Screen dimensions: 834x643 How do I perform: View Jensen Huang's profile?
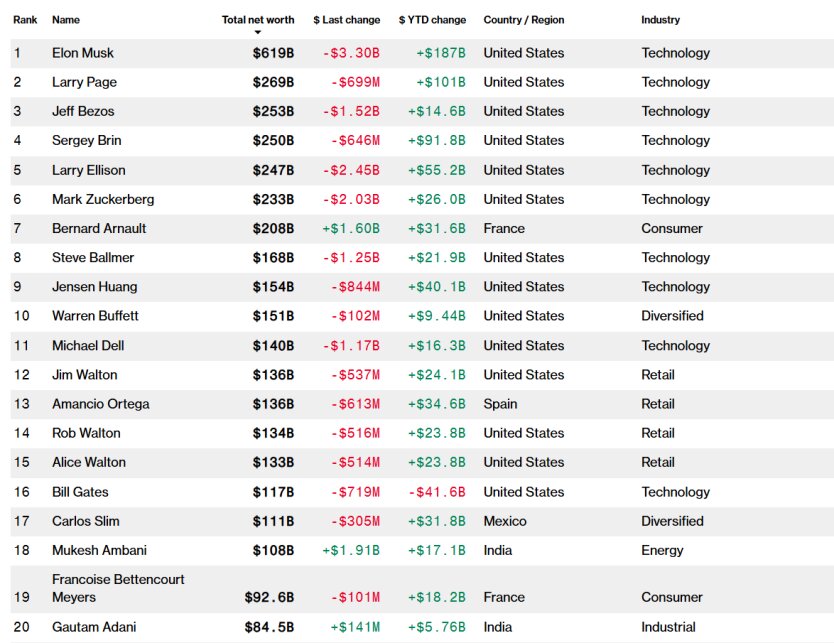click(95, 287)
